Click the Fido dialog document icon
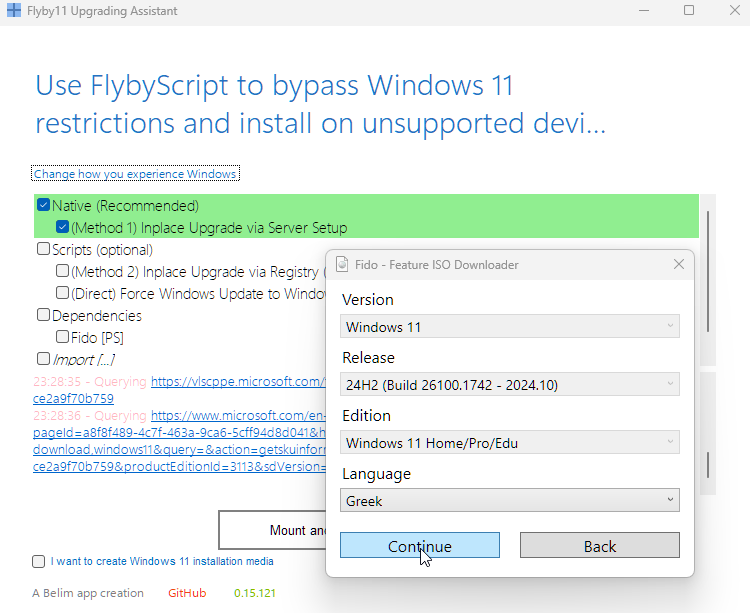This screenshot has height=613, width=750. 342,264
